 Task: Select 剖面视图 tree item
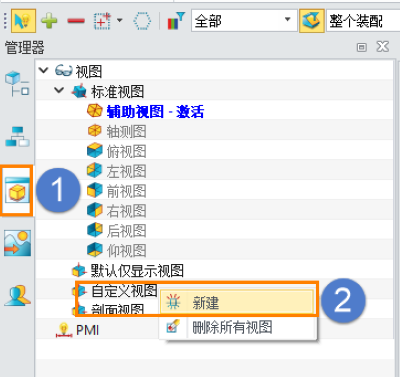click(117, 310)
